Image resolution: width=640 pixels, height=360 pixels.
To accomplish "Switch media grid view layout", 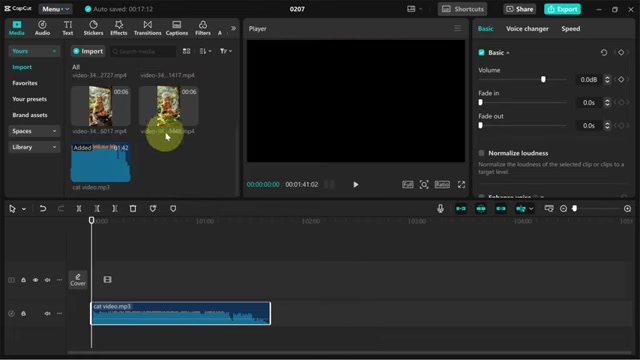I will click(187, 51).
